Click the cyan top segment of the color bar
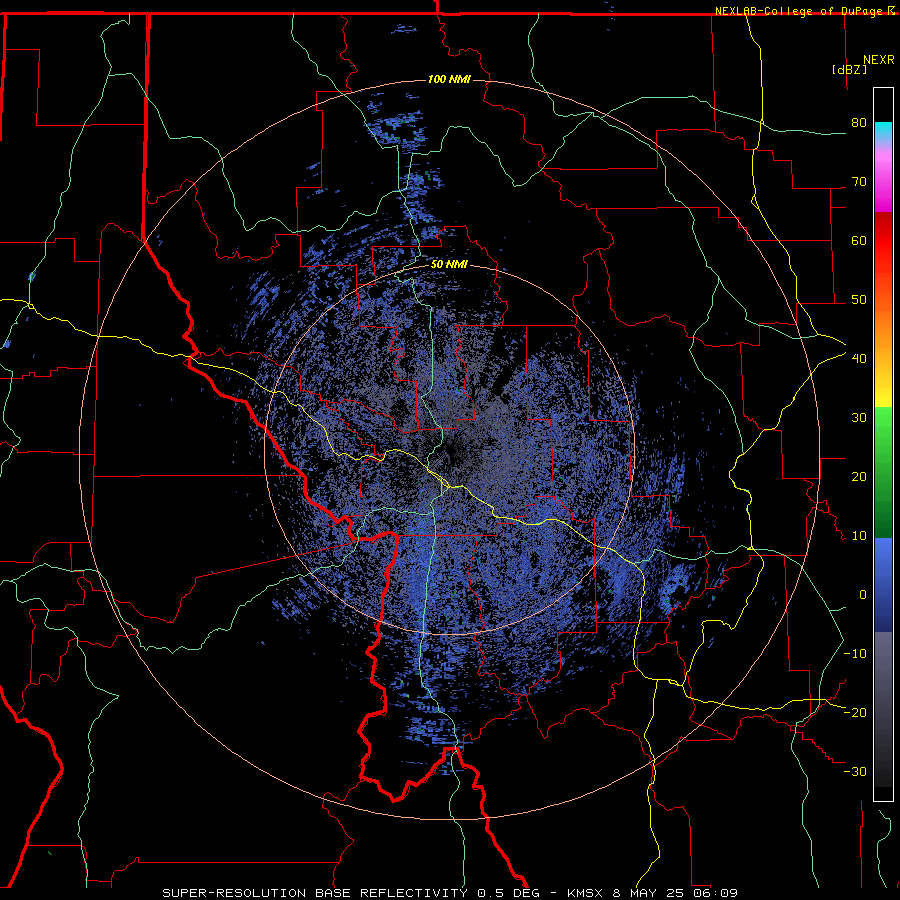The height and width of the screenshot is (900, 900). coord(883,130)
